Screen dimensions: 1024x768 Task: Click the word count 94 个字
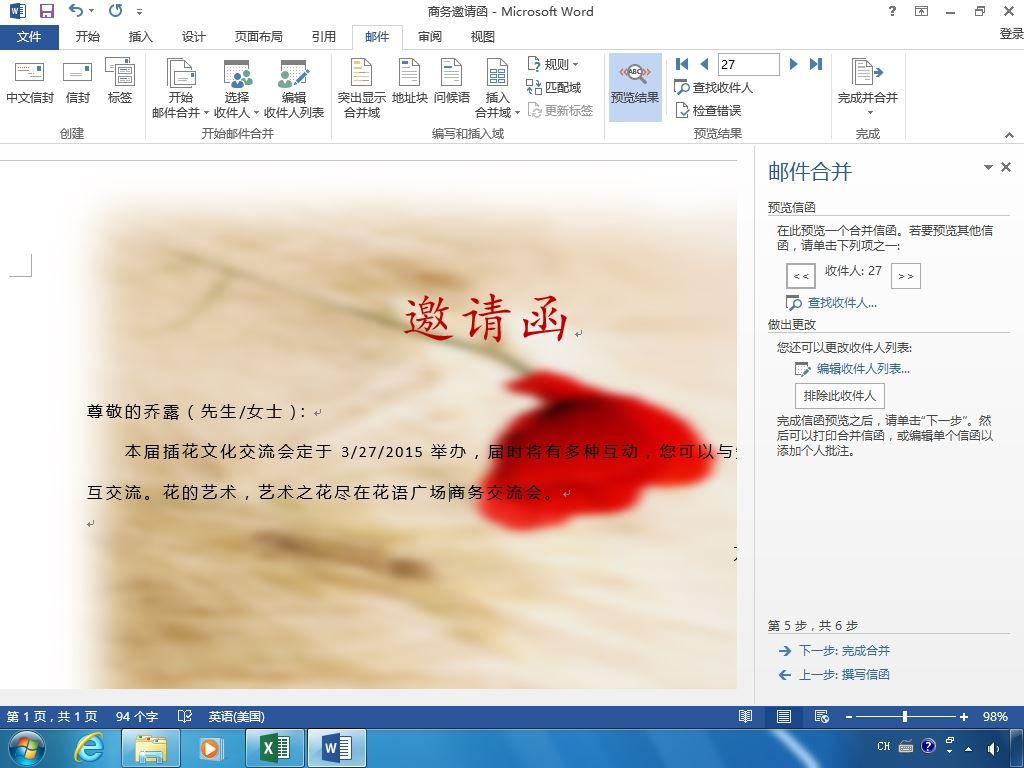137,716
